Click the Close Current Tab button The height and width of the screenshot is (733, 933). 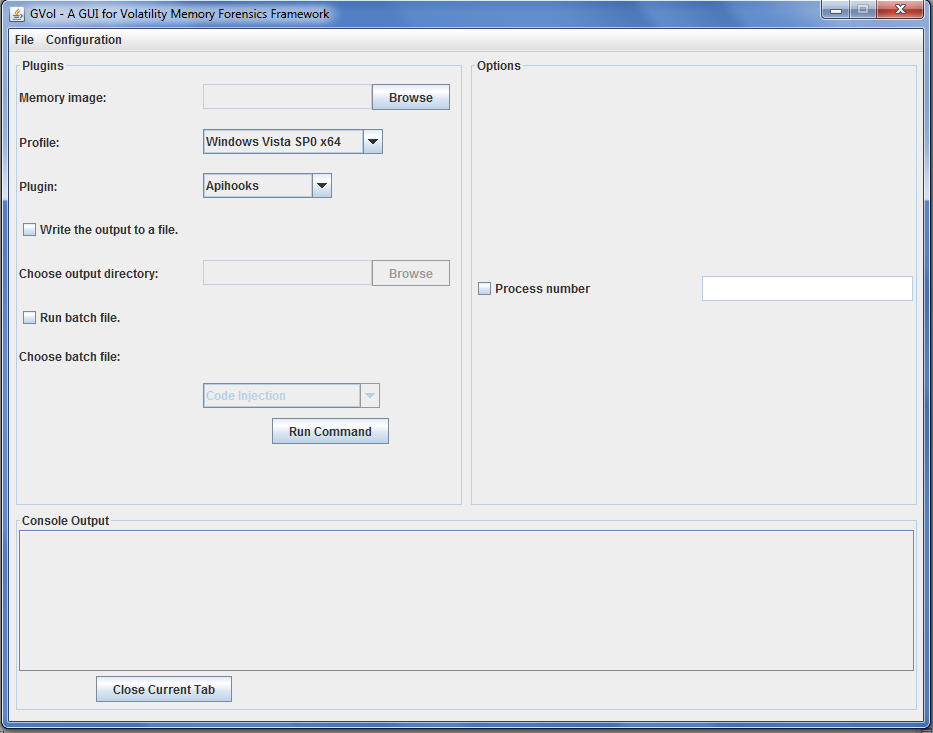pyautogui.click(x=164, y=690)
